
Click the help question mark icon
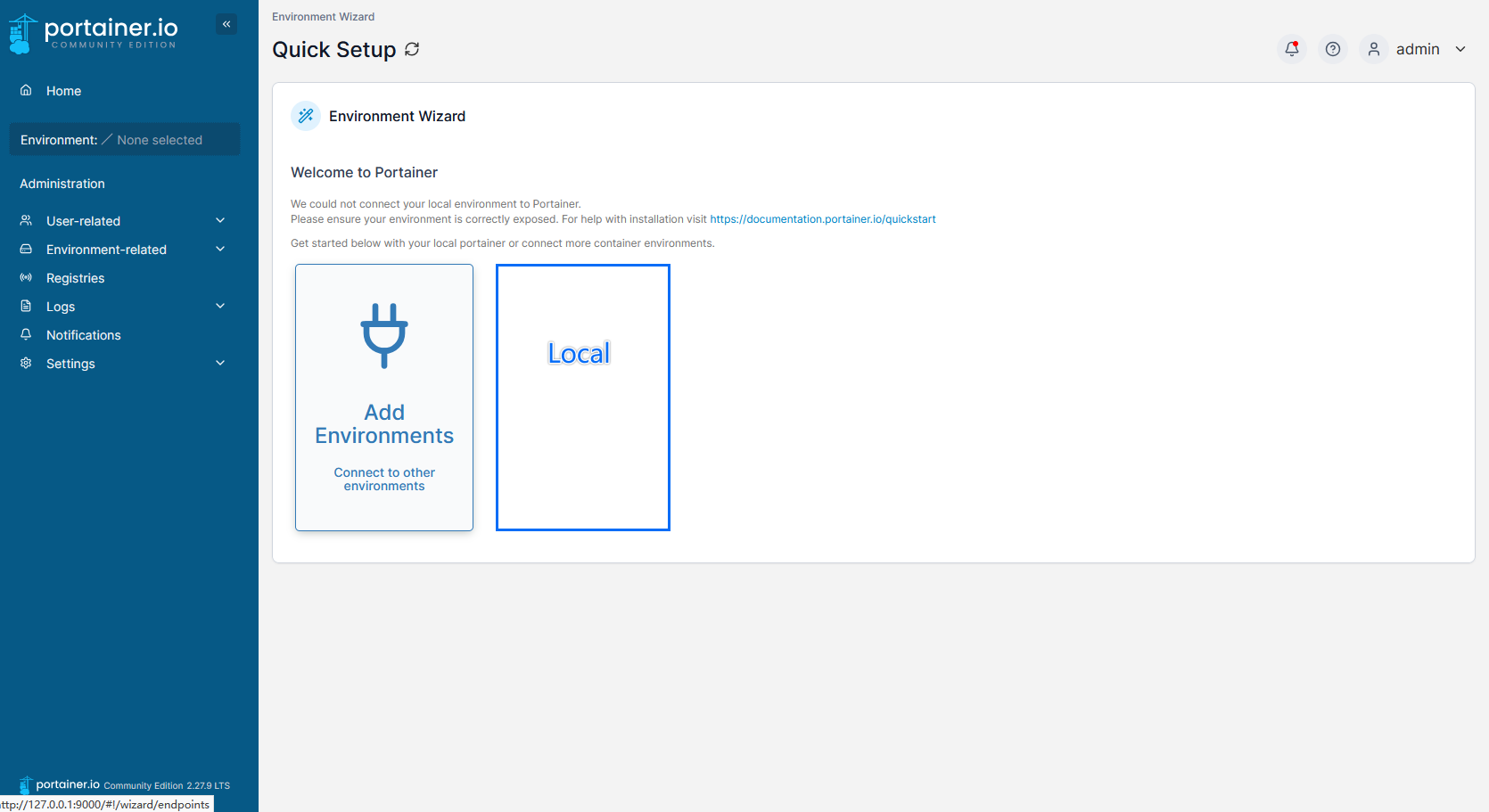coord(1332,49)
